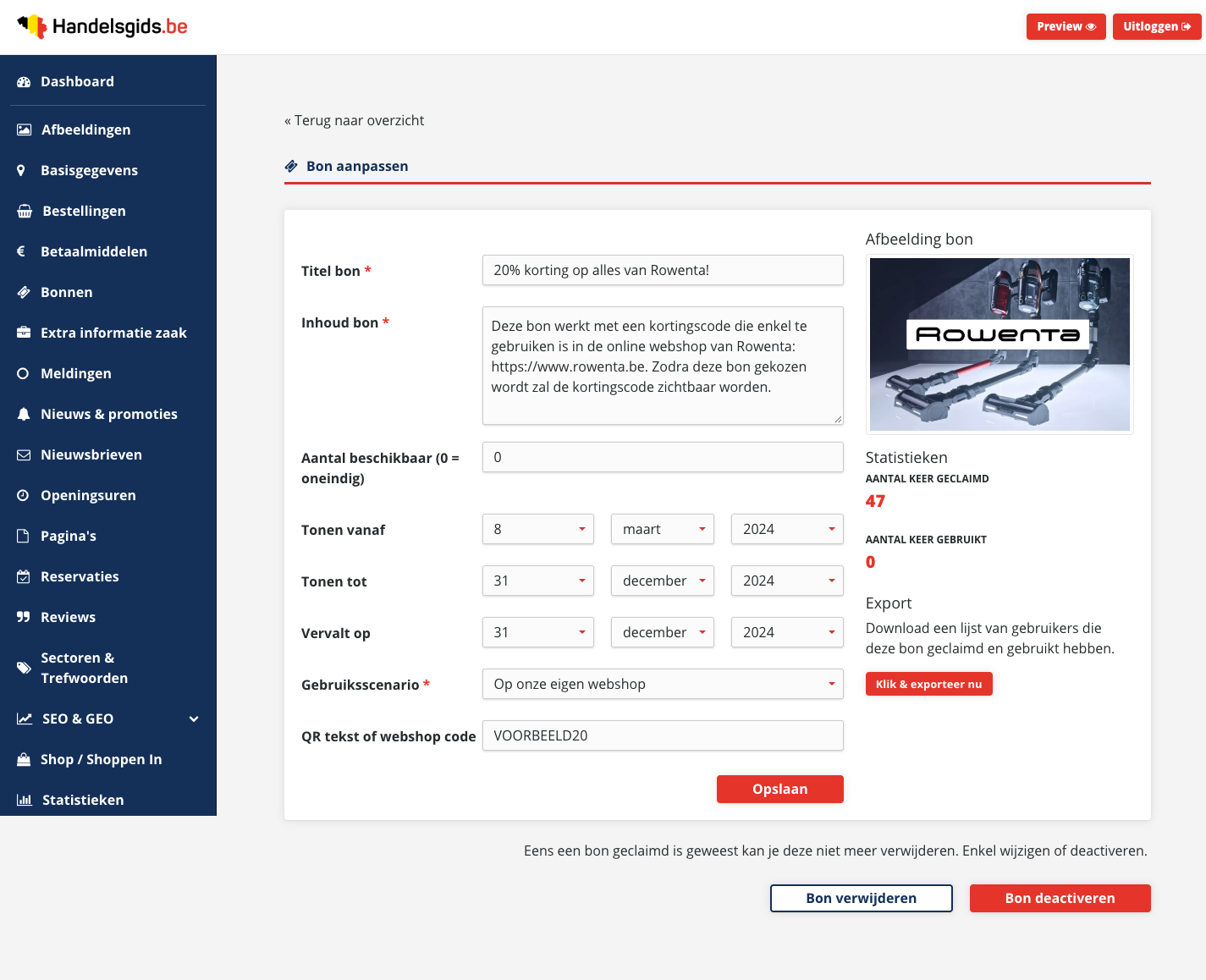
Task: Click the Opslaan button
Action: (x=780, y=789)
